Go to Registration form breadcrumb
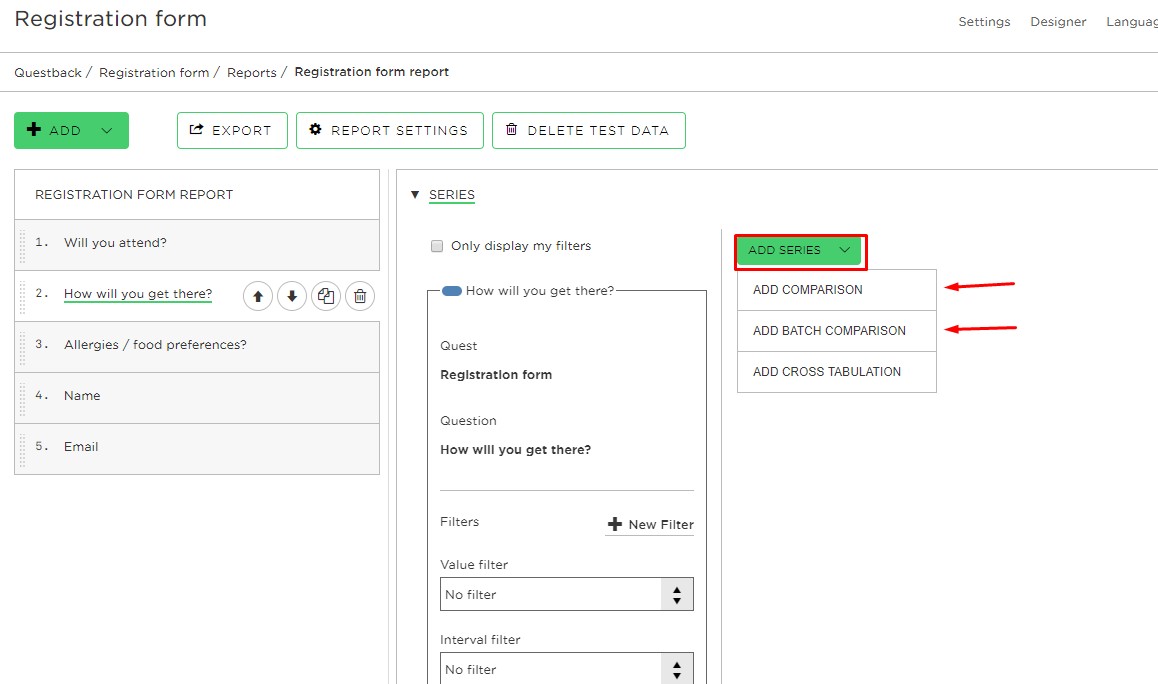This screenshot has width=1158, height=684. (154, 72)
